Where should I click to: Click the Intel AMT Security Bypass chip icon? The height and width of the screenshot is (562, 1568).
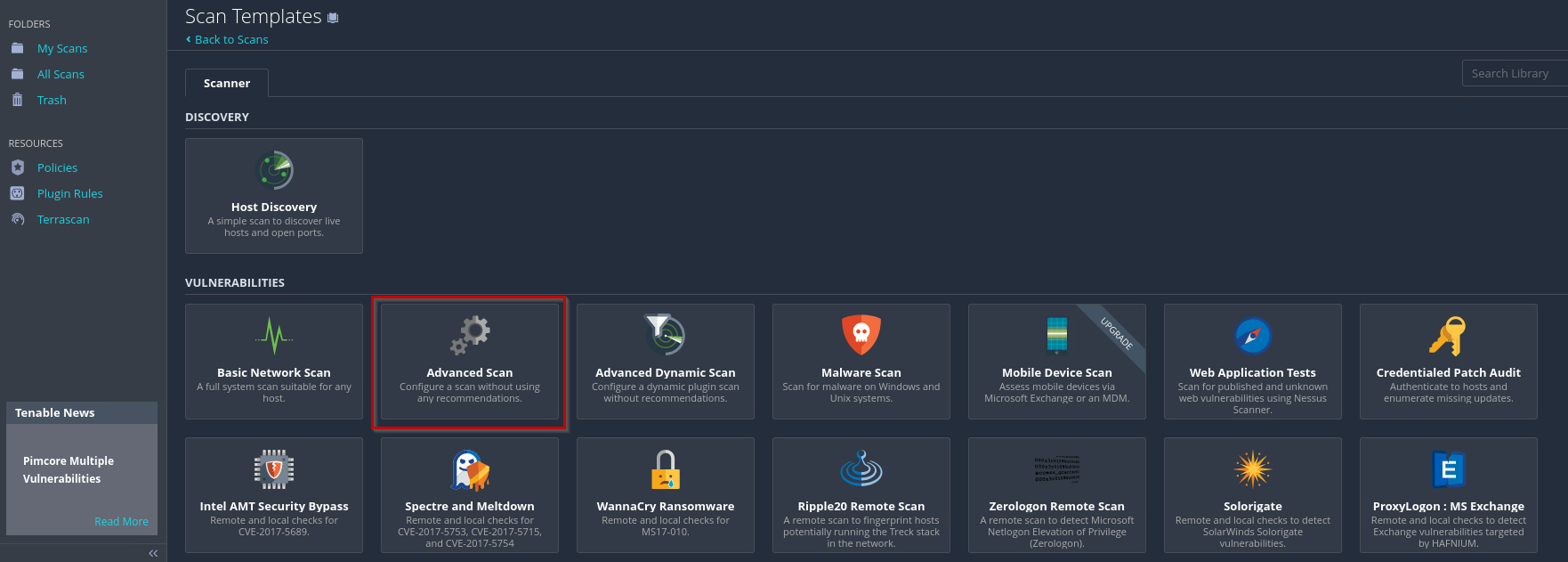274,469
